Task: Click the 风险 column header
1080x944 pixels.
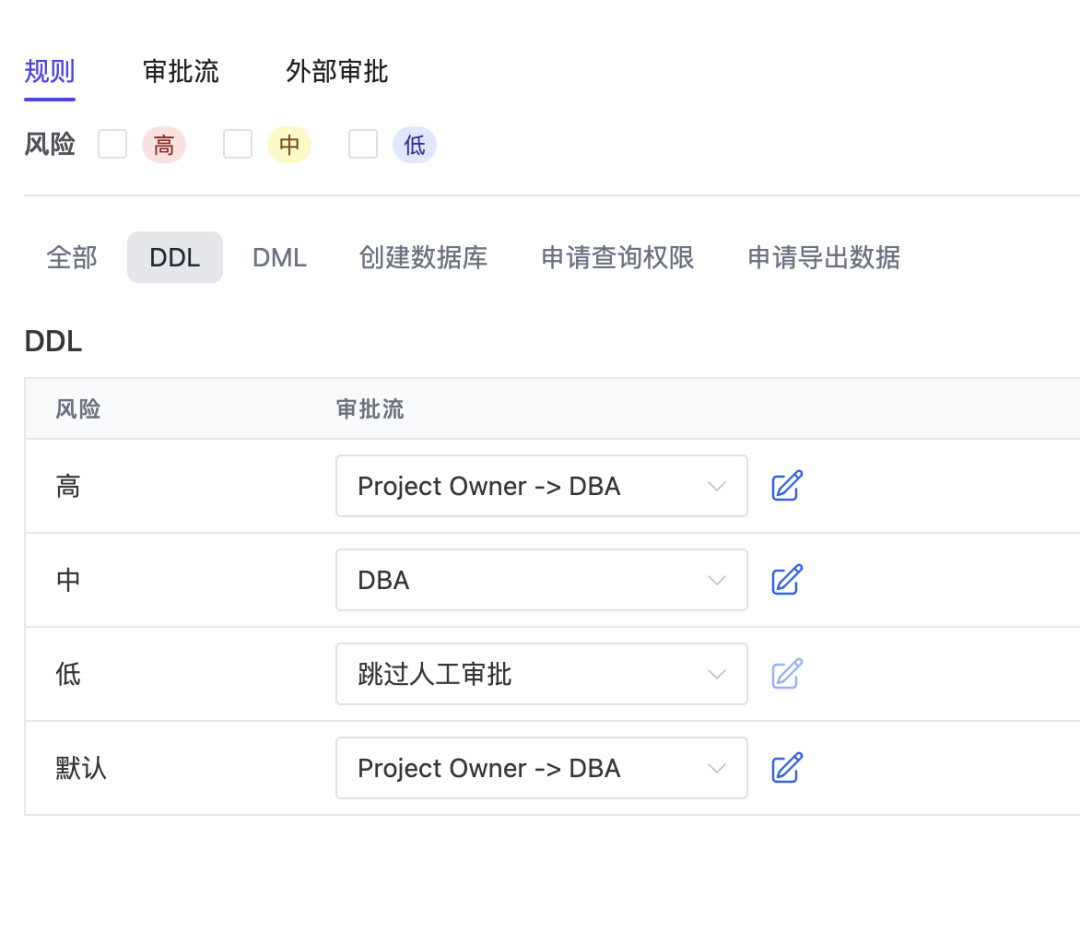Action: point(78,409)
